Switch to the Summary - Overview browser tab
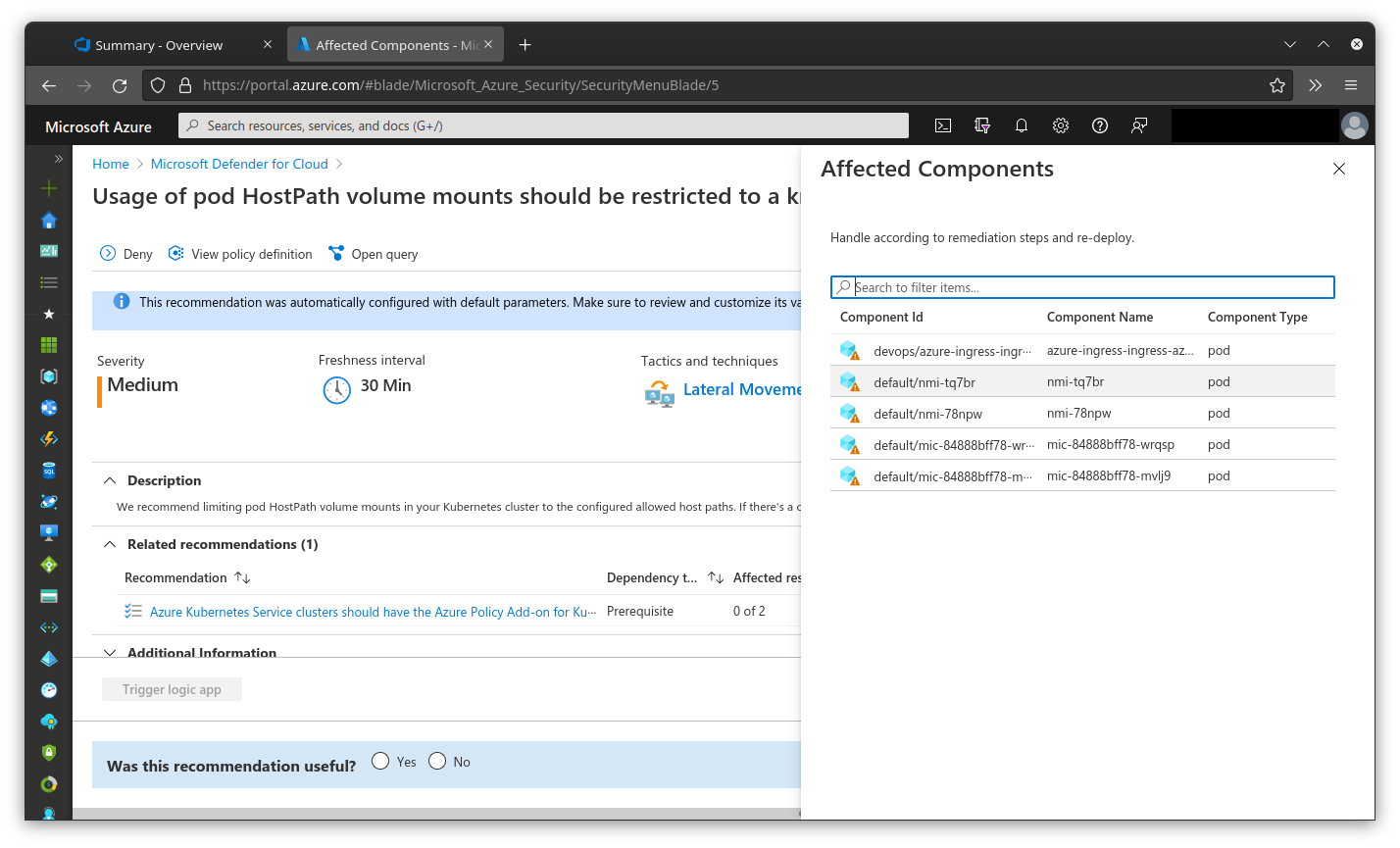The height and width of the screenshot is (848, 1400). [159, 44]
